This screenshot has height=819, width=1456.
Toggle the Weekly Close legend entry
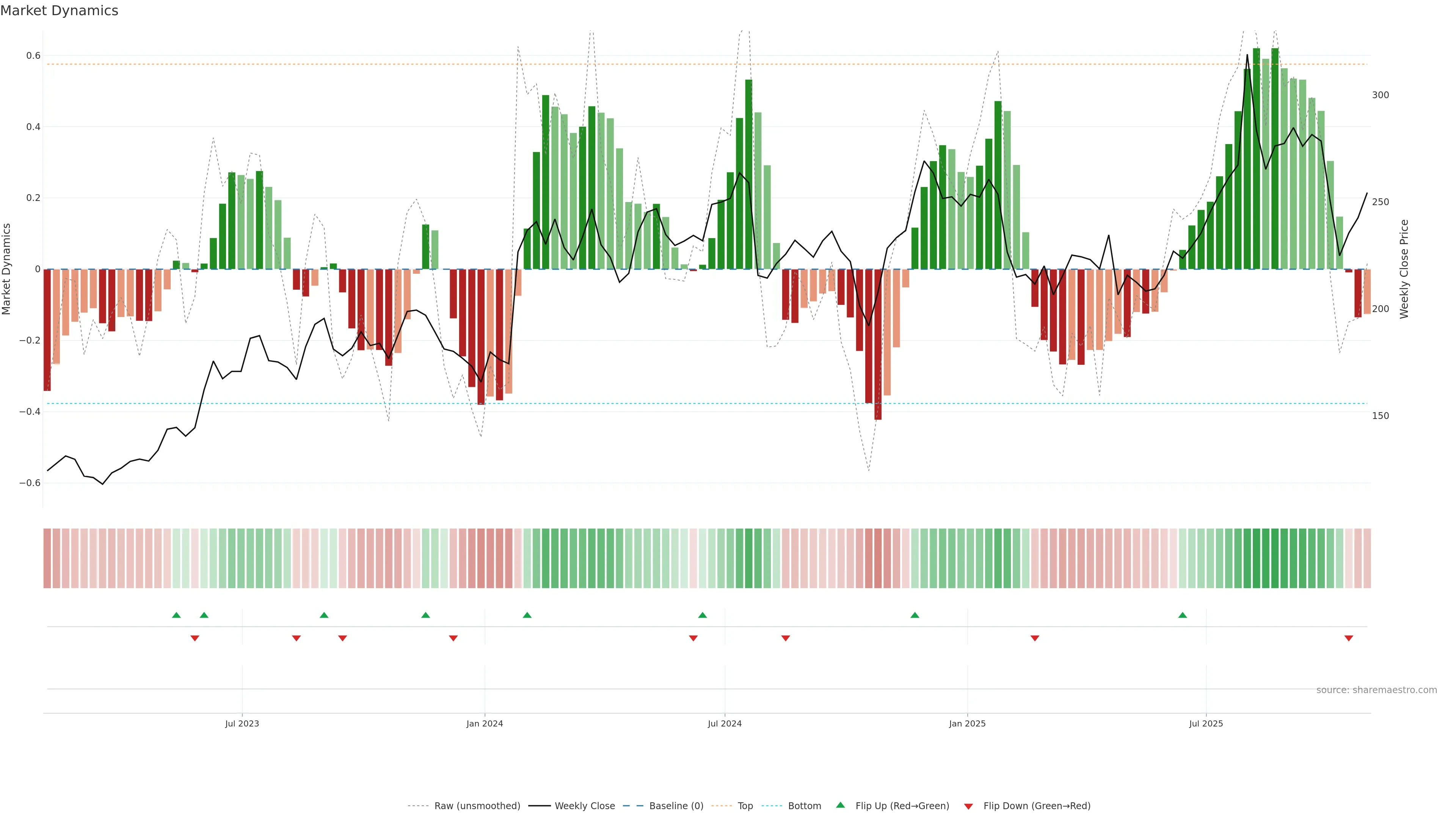584,806
